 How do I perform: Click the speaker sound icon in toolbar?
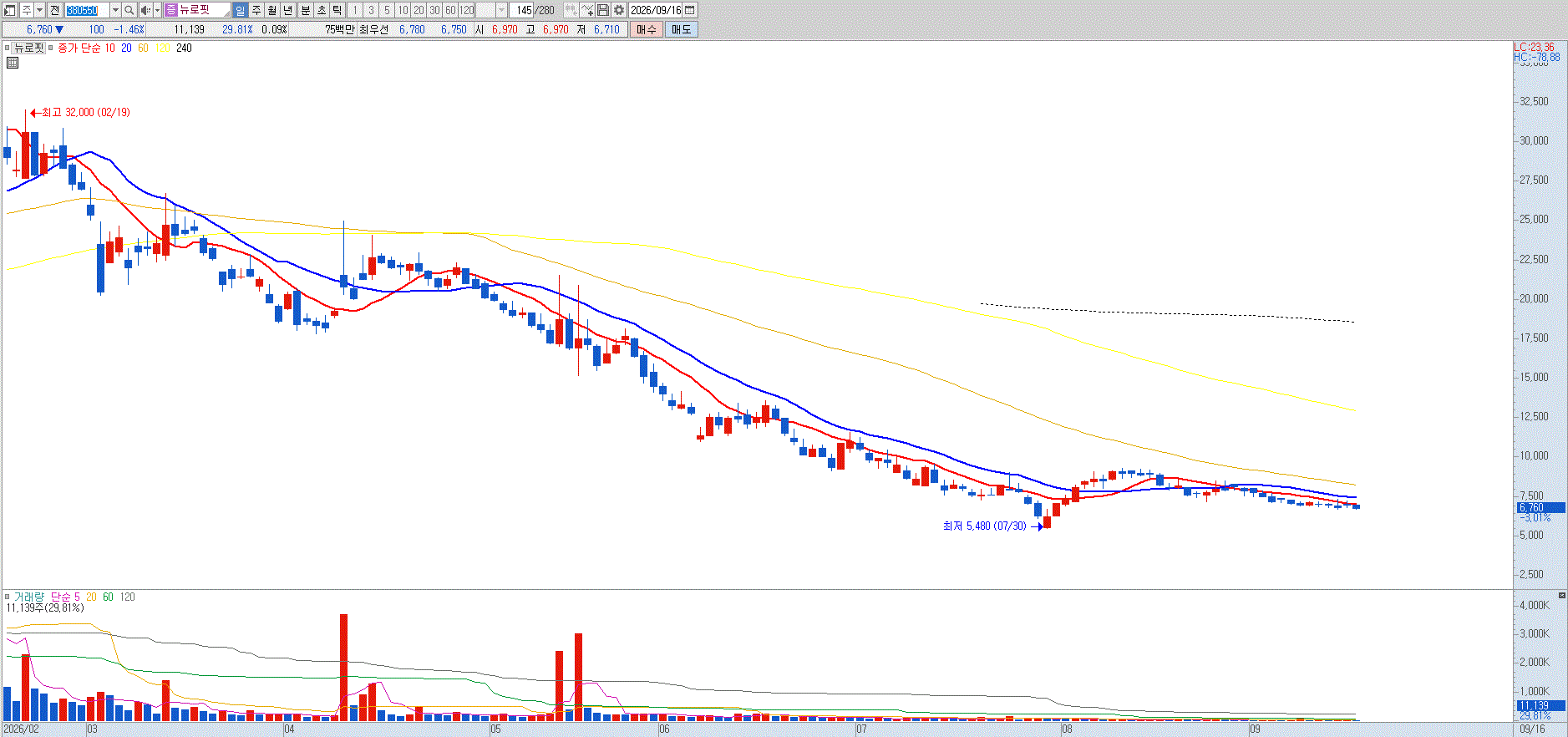point(145,10)
